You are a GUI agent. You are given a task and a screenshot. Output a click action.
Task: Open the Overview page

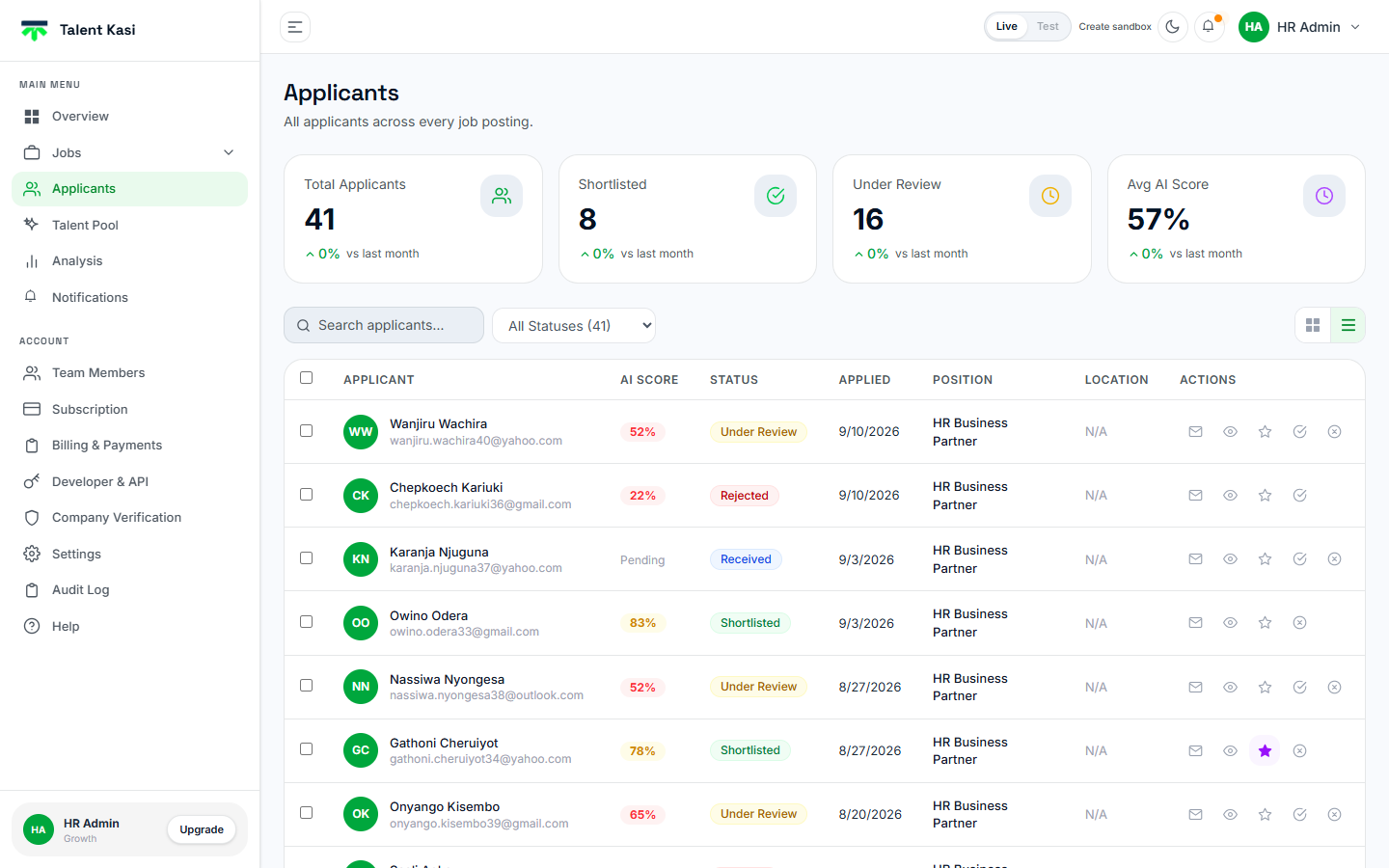point(129,117)
